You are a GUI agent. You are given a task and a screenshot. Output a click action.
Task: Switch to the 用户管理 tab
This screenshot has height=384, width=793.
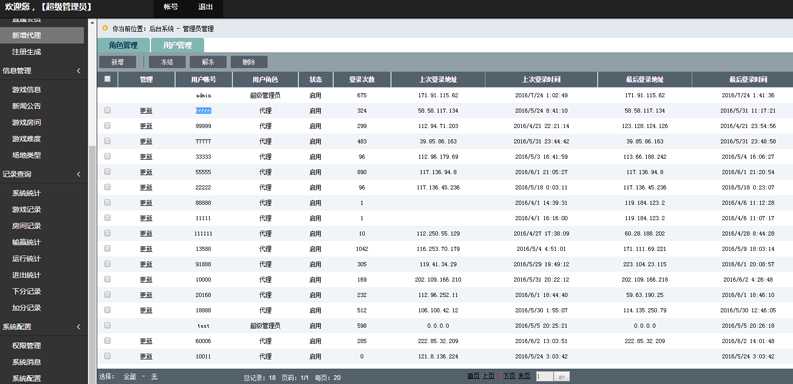(x=178, y=45)
